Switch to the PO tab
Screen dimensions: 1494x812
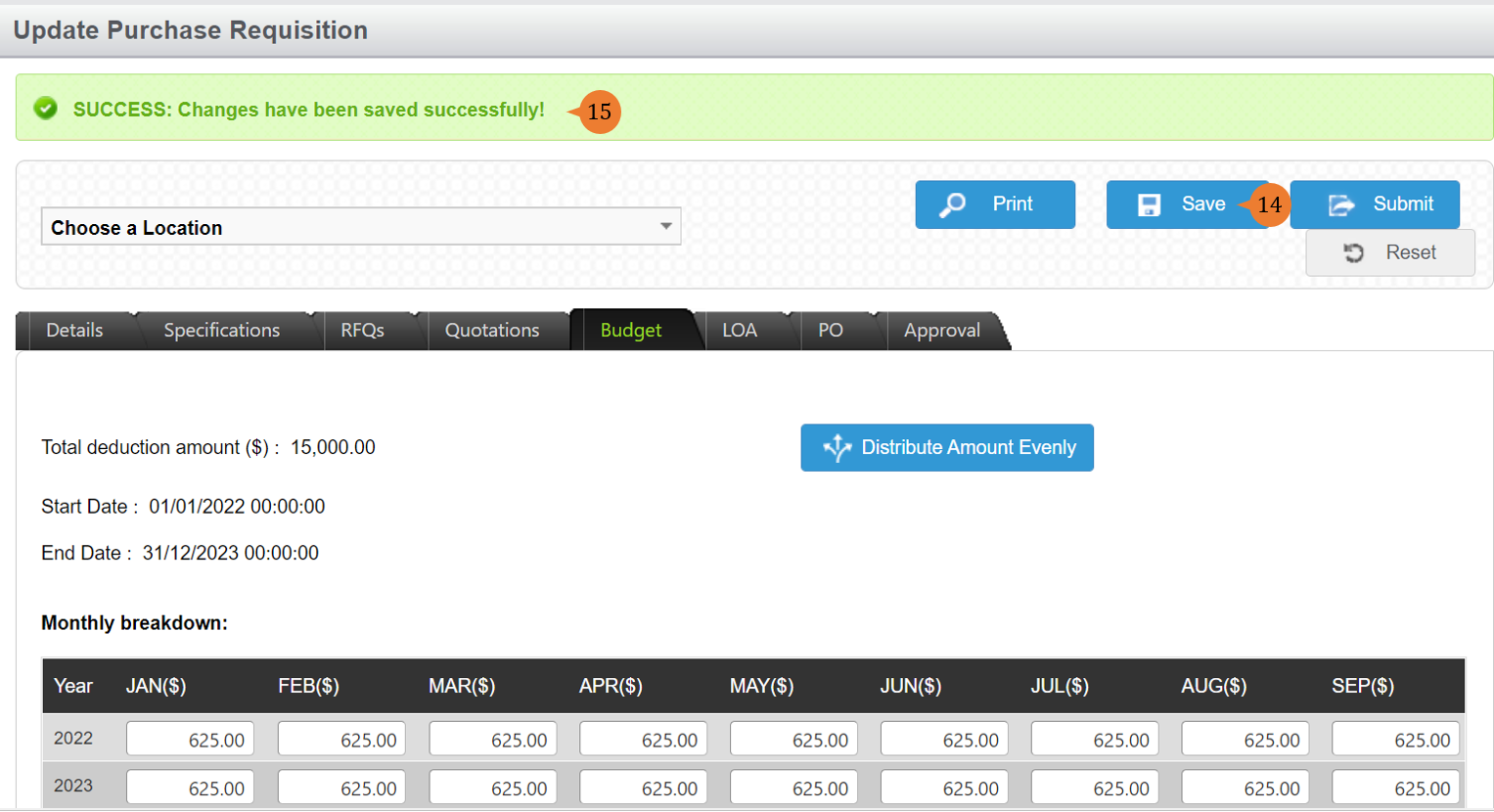(x=831, y=331)
